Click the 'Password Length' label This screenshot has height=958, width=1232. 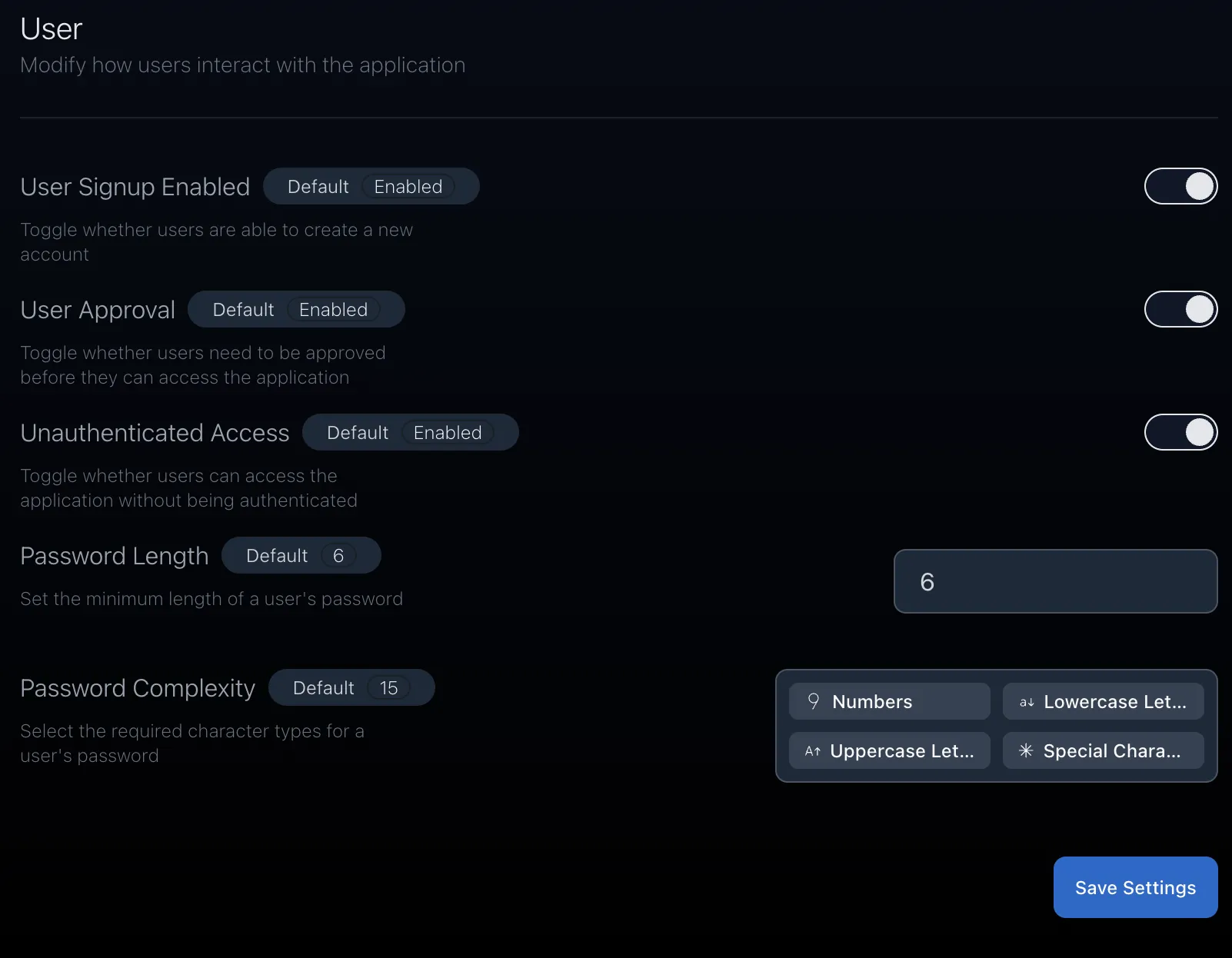click(115, 556)
